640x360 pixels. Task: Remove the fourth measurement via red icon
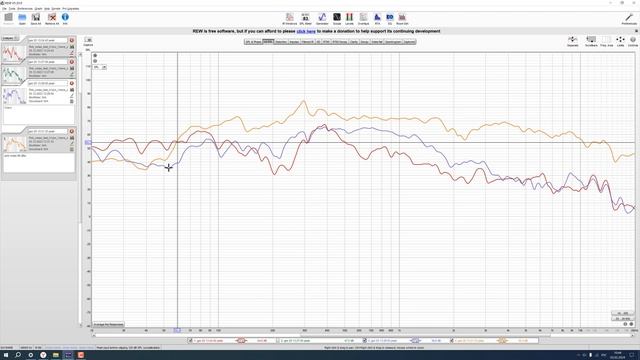(x=72, y=131)
